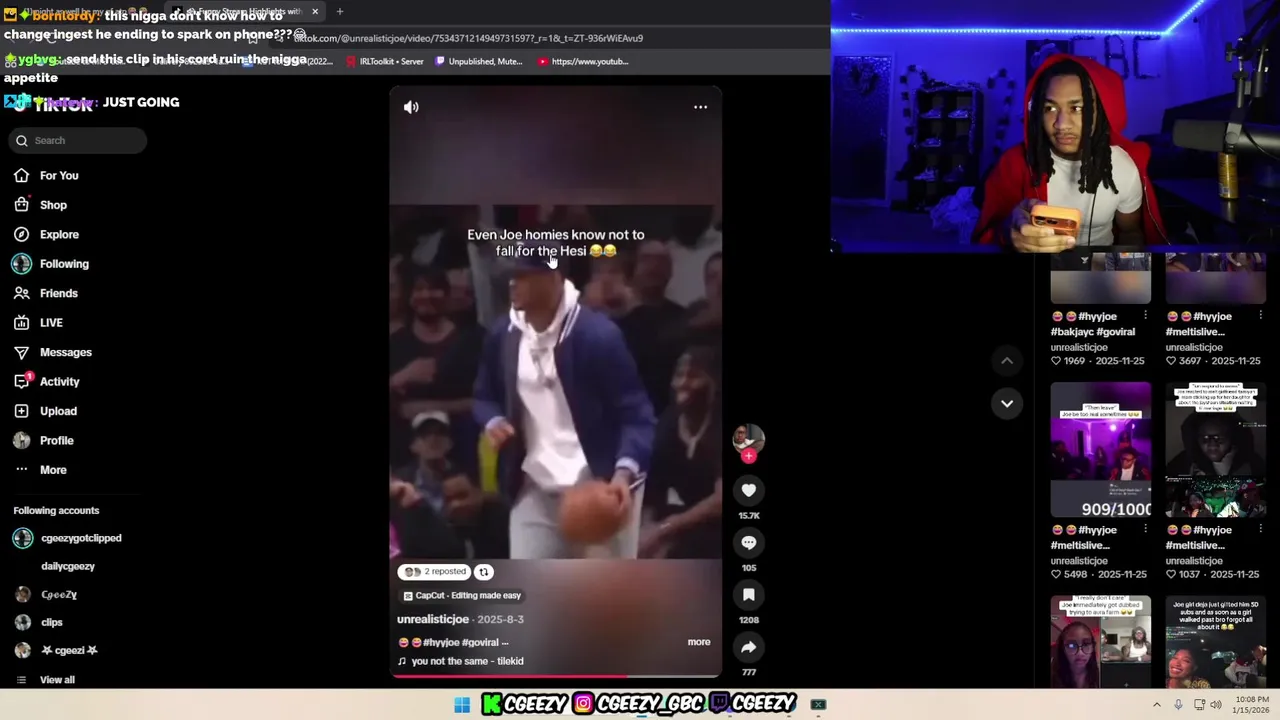Open the video thumbnail above the 1037 likes caption

[1215, 451]
